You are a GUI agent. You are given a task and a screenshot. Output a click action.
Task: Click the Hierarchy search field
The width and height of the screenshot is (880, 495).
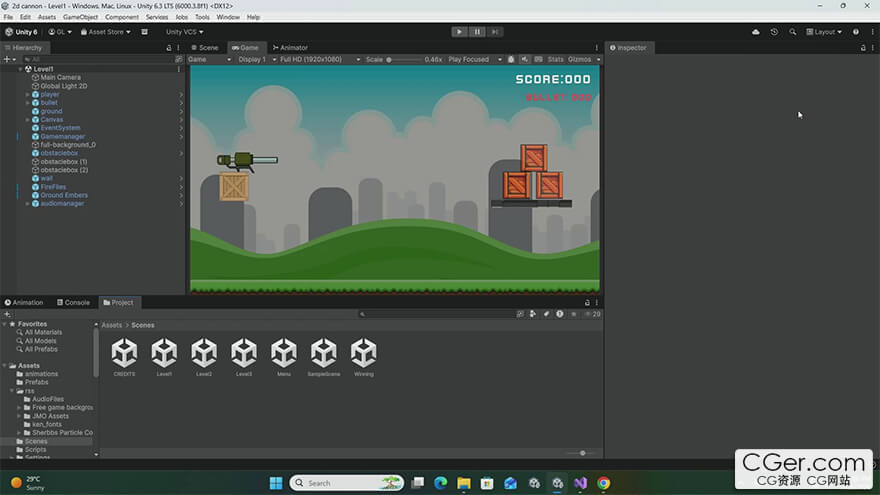click(x=98, y=59)
